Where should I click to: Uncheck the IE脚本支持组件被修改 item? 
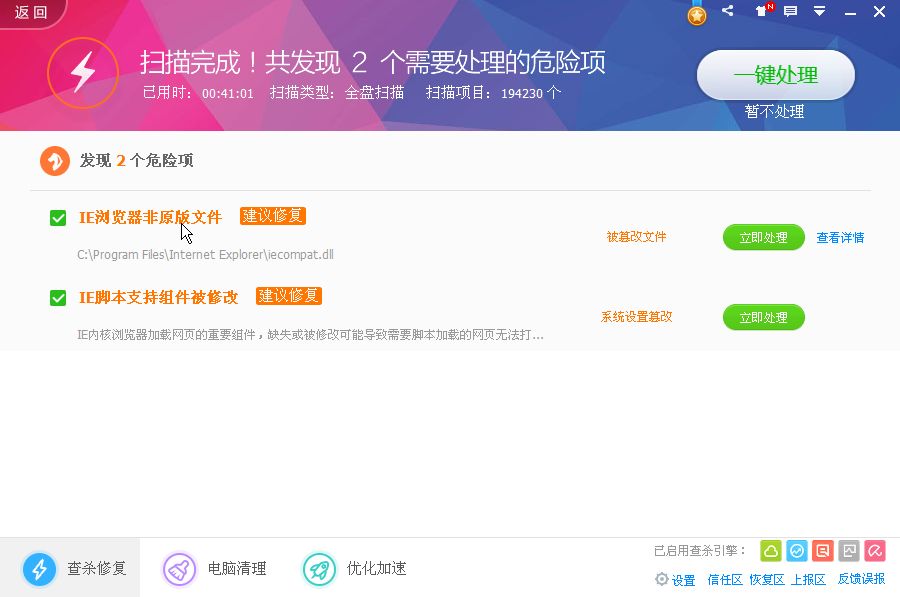[57, 297]
